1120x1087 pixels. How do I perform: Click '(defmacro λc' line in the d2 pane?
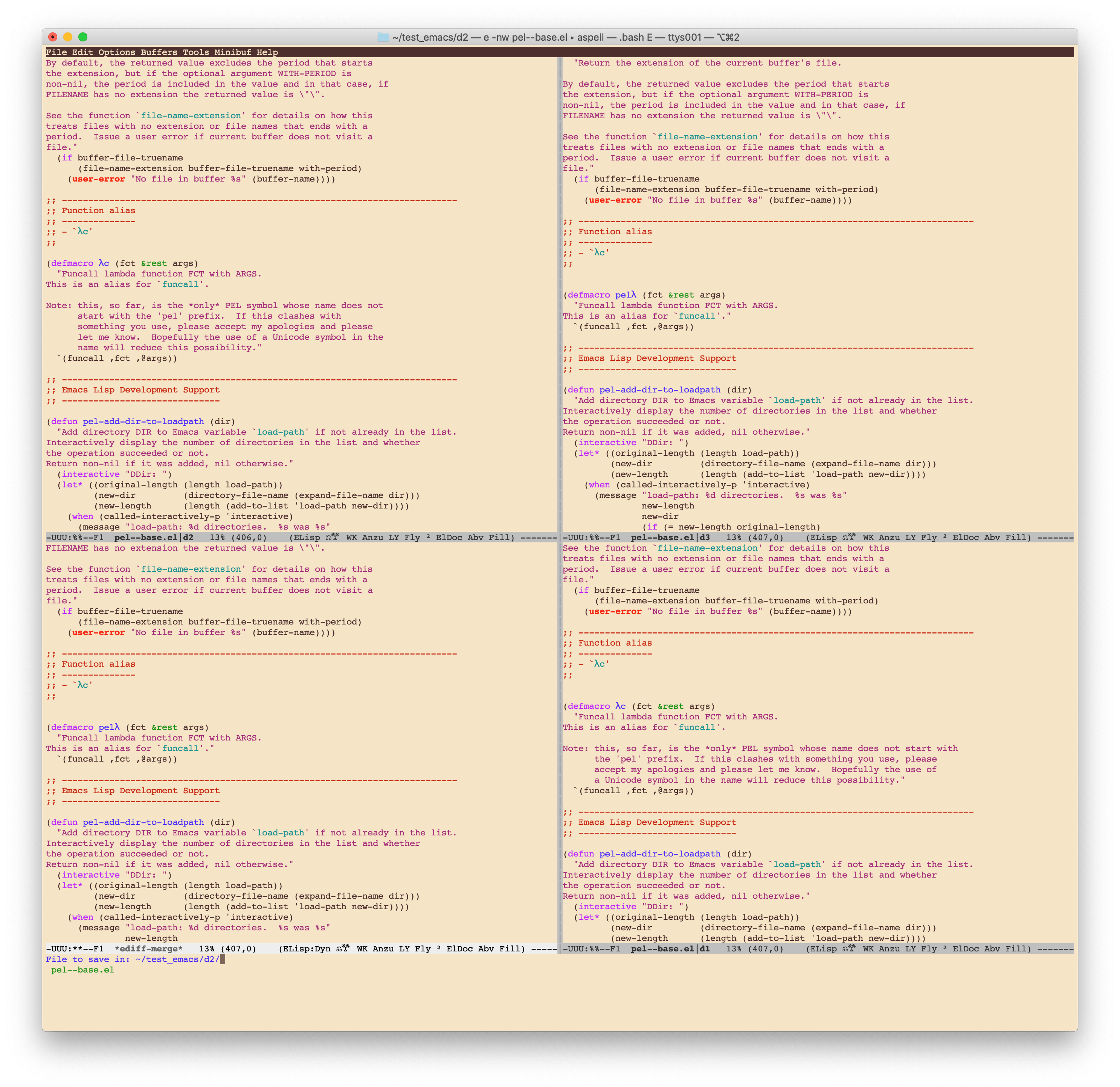(122, 263)
